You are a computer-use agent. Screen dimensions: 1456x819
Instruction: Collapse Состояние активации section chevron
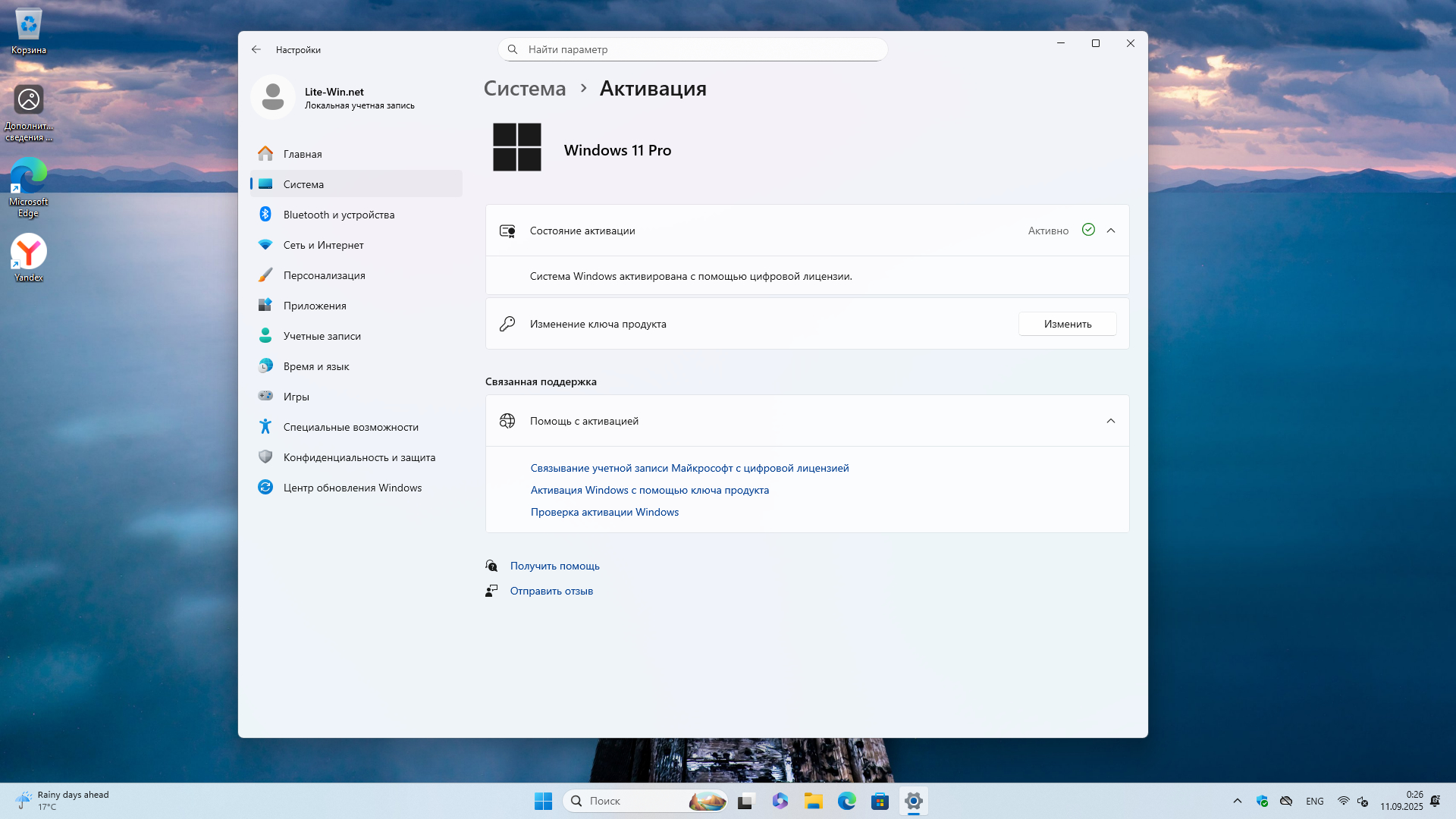tap(1111, 231)
